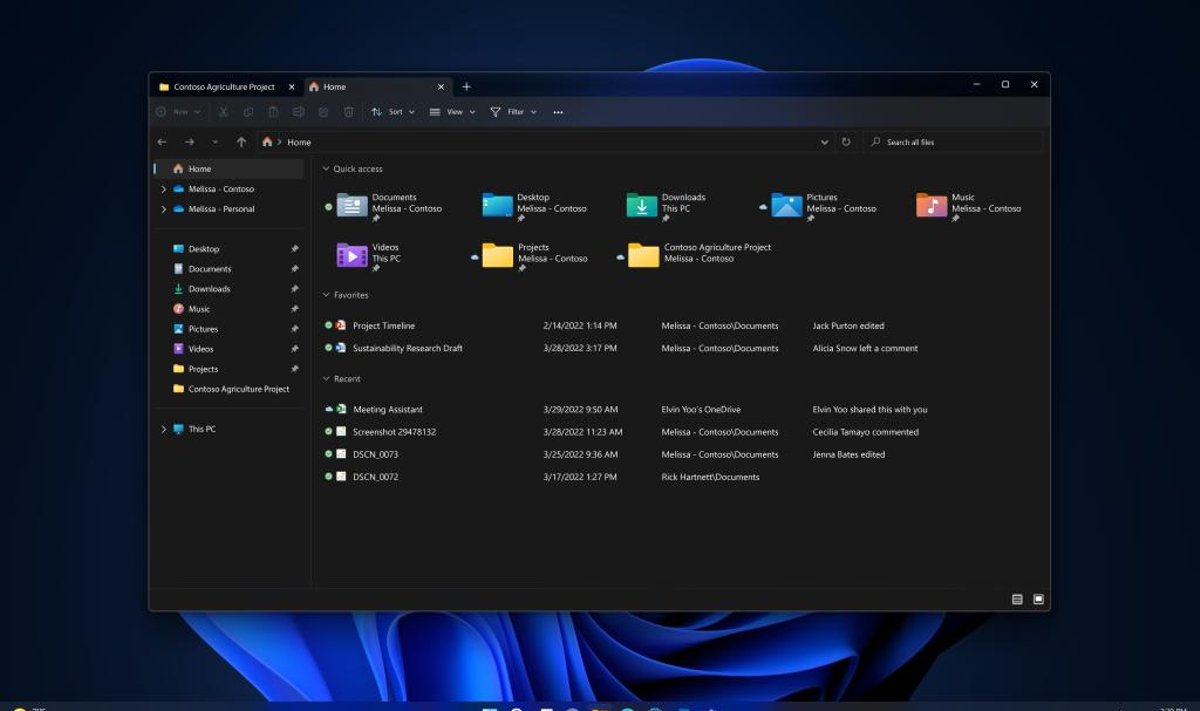The height and width of the screenshot is (711, 1200).
Task: Click the Share icon in toolbar
Action: pos(323,112)
